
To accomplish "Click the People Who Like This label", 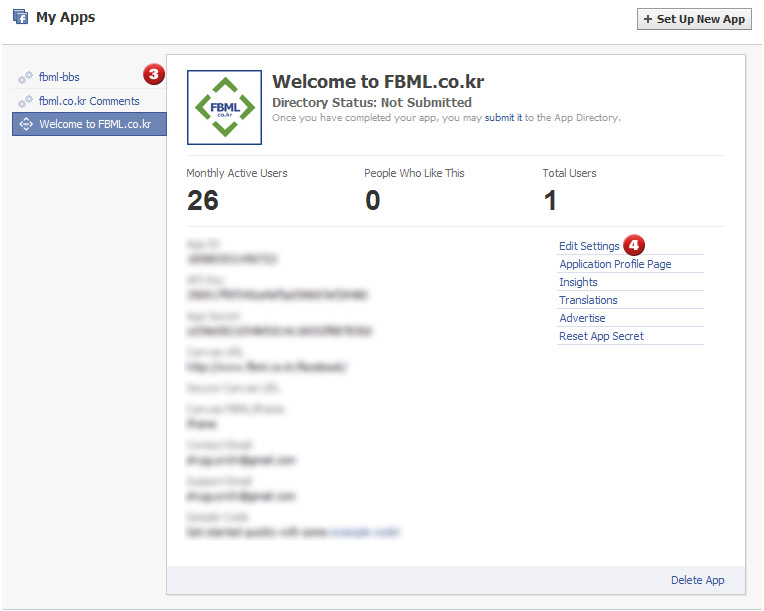I will (414, 173).
